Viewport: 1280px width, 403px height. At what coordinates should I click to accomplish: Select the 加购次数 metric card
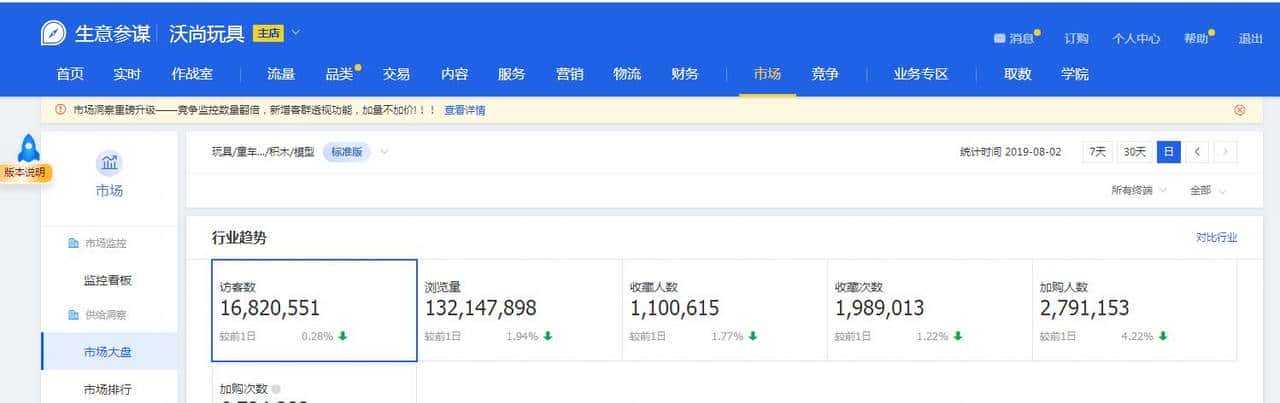(x=314, y=384)
